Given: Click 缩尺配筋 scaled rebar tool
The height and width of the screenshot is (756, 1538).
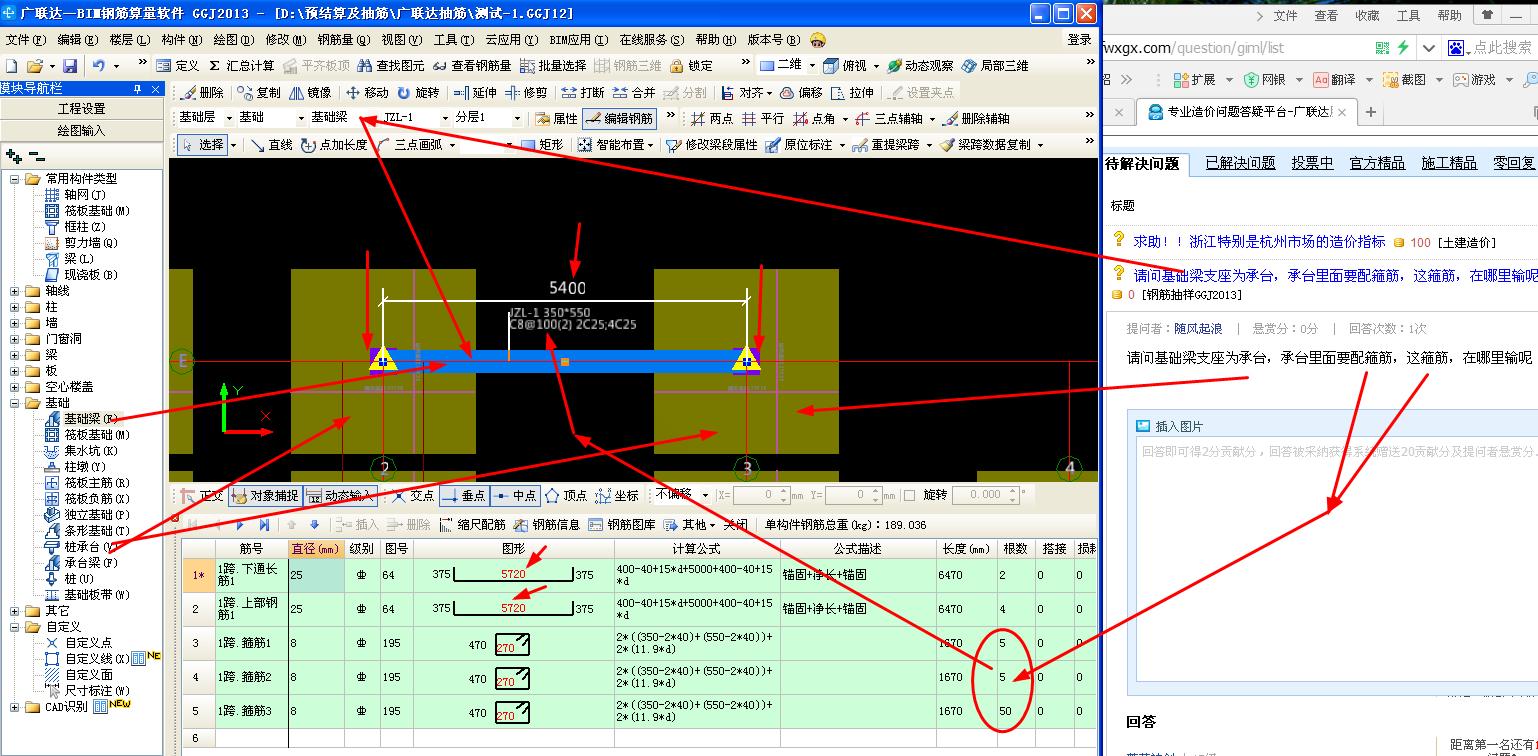Looking at the screenshot, I should 473,525.
